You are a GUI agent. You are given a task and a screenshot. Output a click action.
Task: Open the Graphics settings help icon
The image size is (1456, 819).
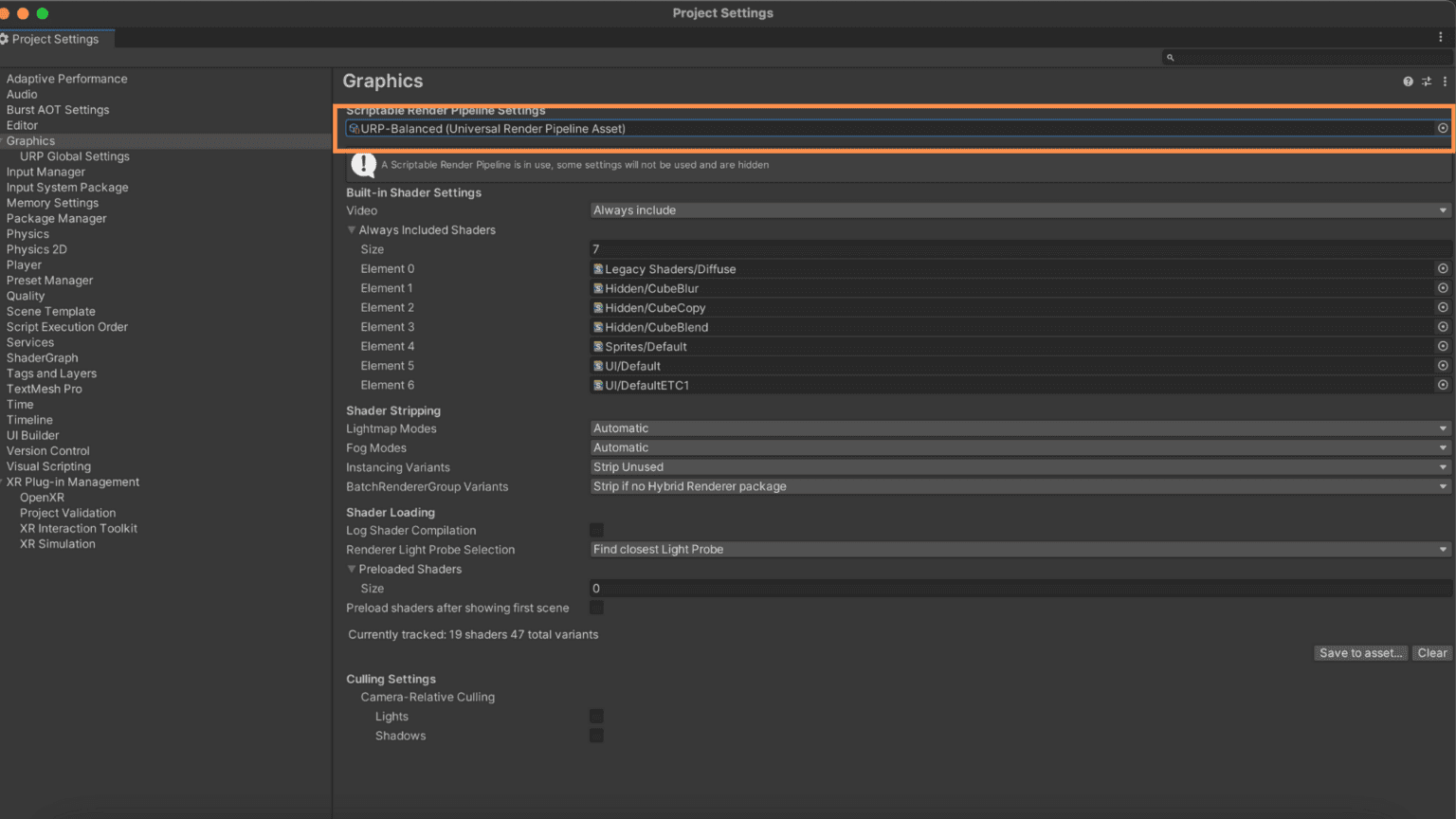pyautogui.click(x=1408, y=82)
